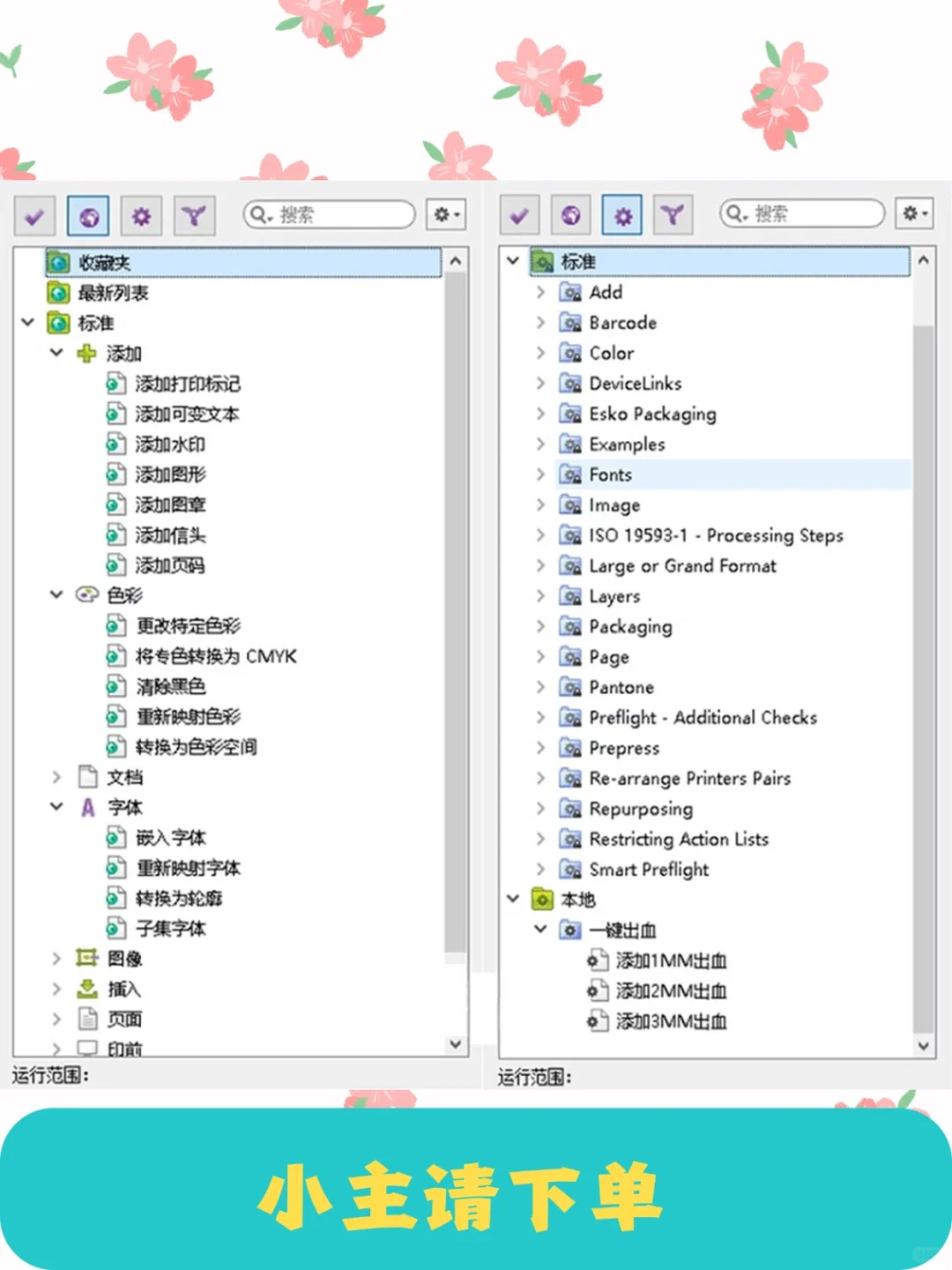Select the checkmark preflight icon in left toolbar
The height and width of the screenshot is (1270, 952).
[34, 214]
